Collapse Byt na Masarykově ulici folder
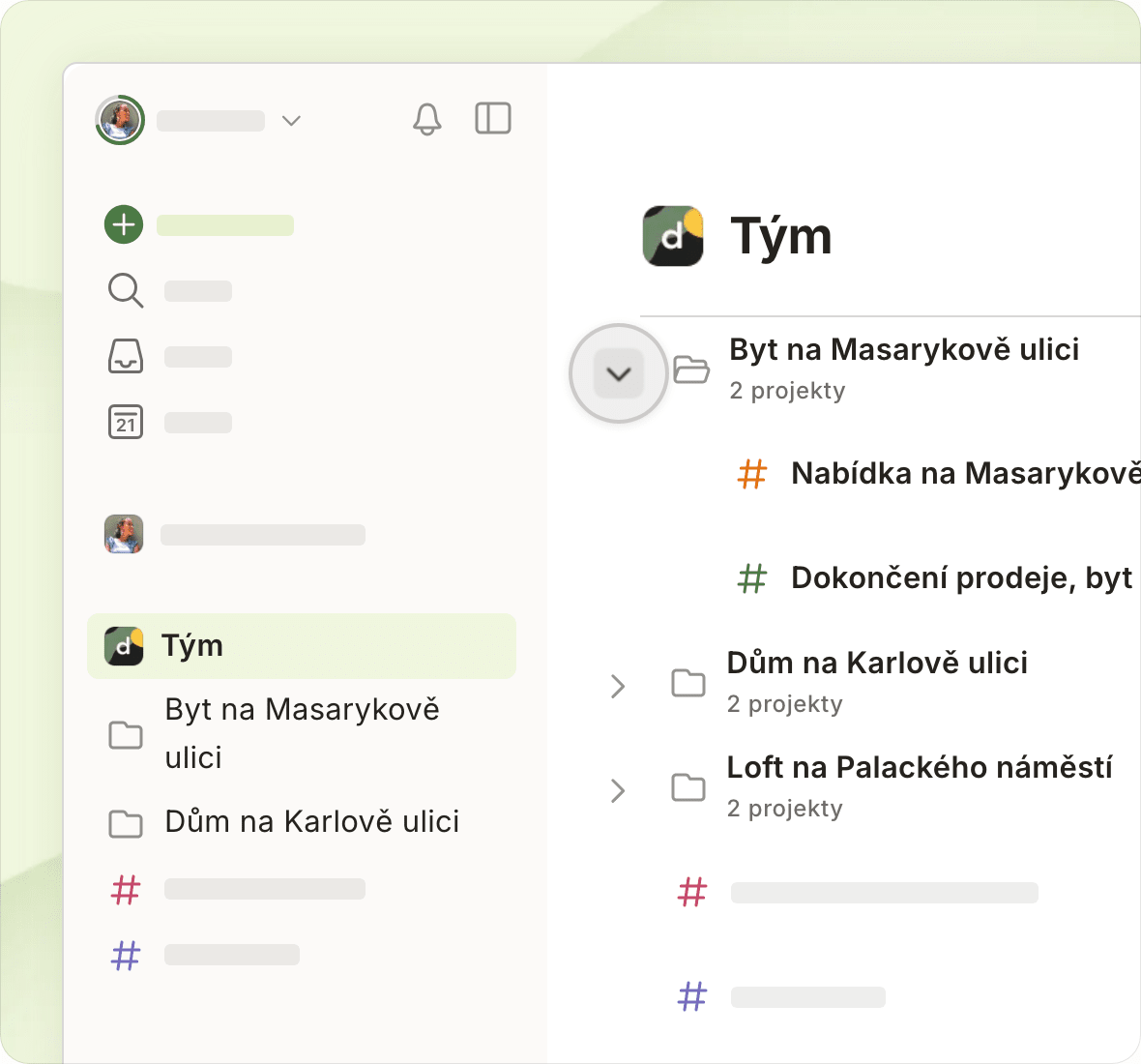1141x1064 pixels. [619, 373]
